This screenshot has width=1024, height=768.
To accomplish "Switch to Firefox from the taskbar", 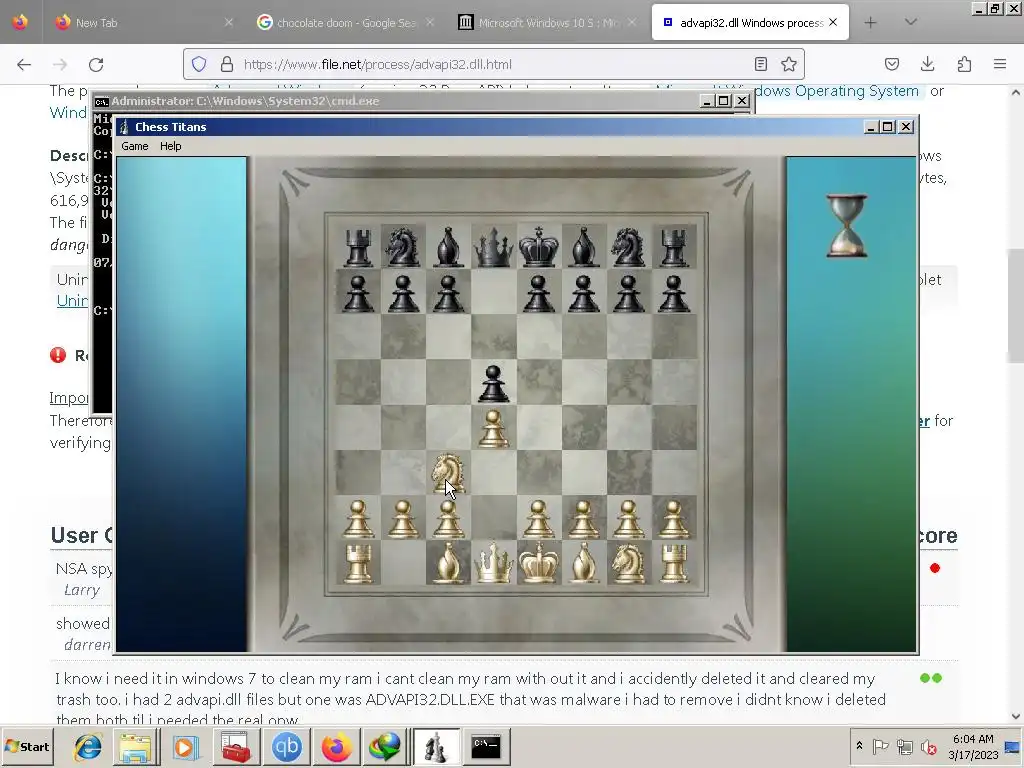I will click(336, 746).
